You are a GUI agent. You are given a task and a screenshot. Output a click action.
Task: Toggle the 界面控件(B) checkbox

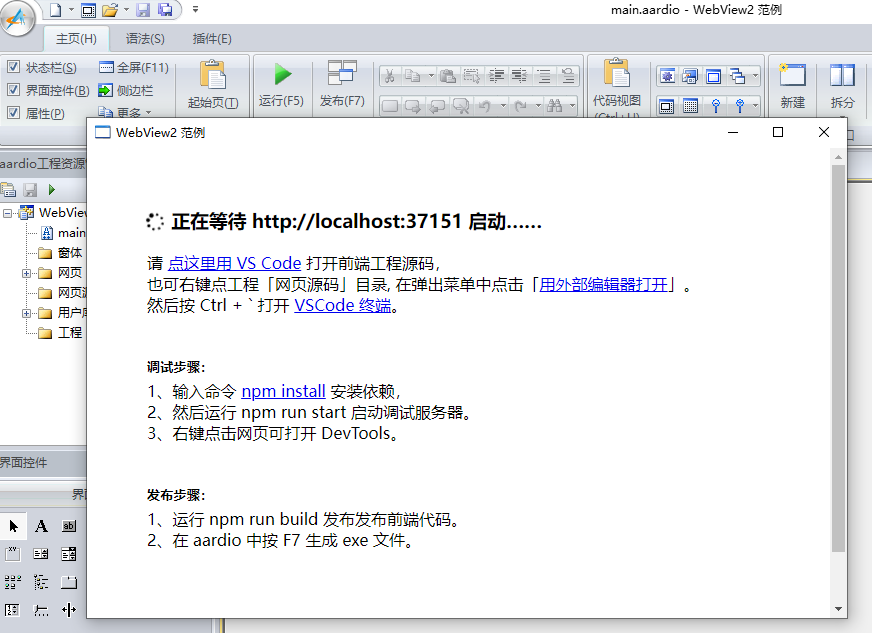pyautogui.click(x=13, y=90)
